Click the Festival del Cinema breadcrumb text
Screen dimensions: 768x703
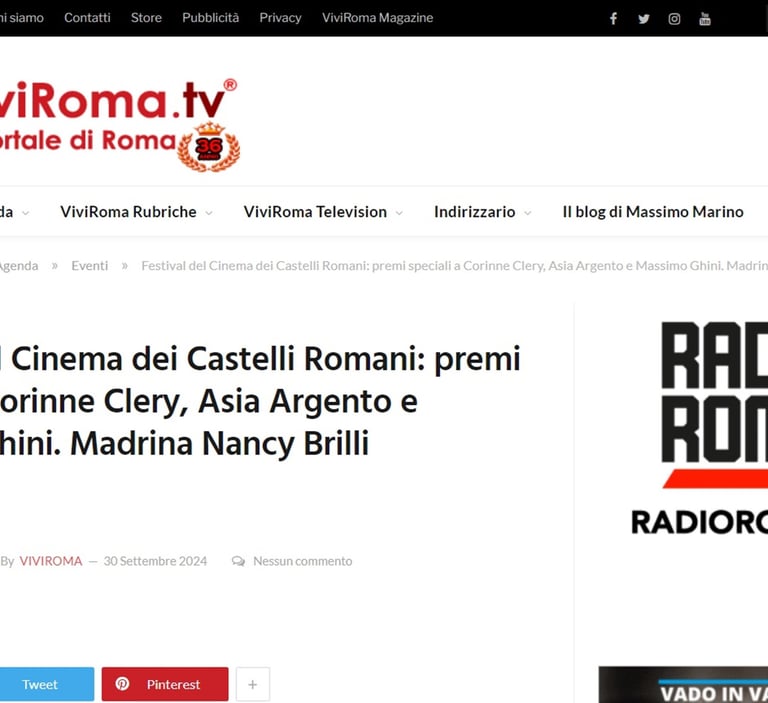pos(455,266)
